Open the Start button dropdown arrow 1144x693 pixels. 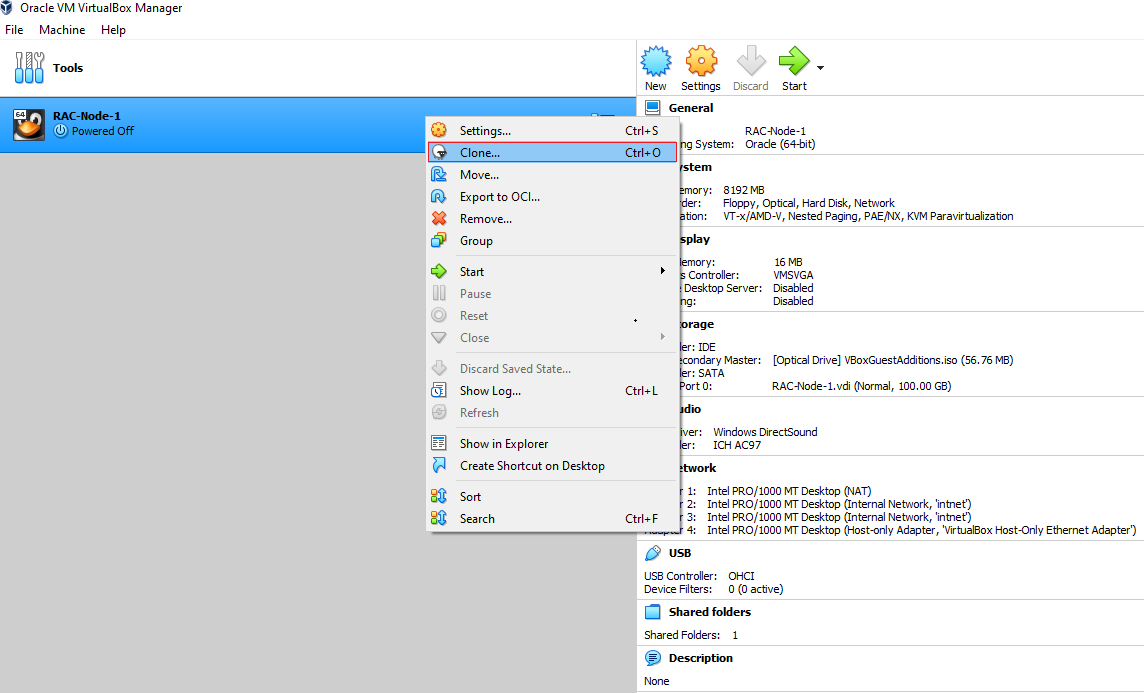point(821,68)
